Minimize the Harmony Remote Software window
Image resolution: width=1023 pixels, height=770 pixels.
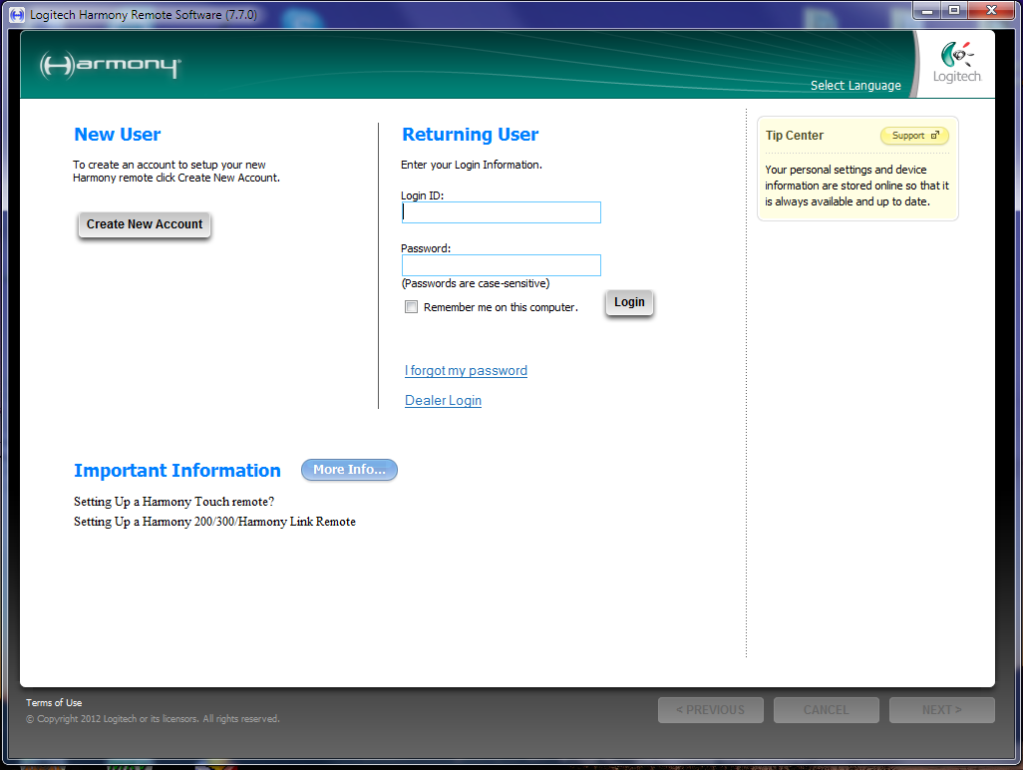(926, 11)
